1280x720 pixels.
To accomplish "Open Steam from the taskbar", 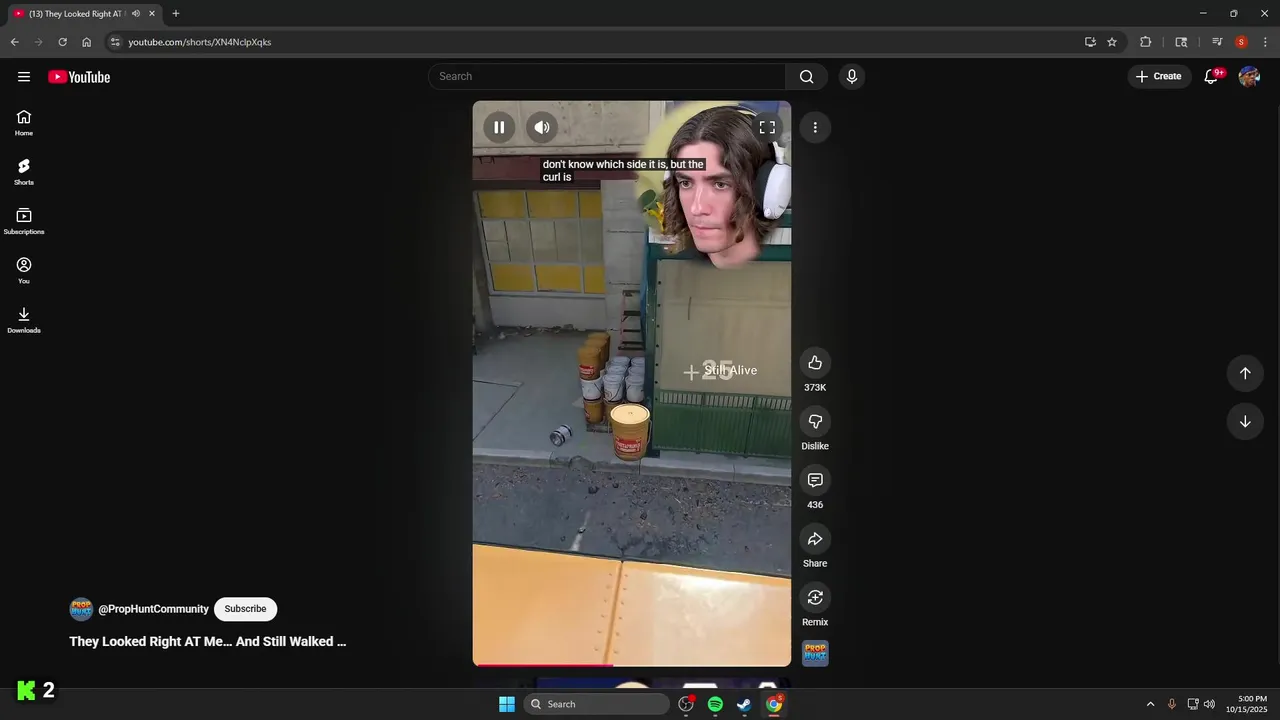I will point(744,704).
